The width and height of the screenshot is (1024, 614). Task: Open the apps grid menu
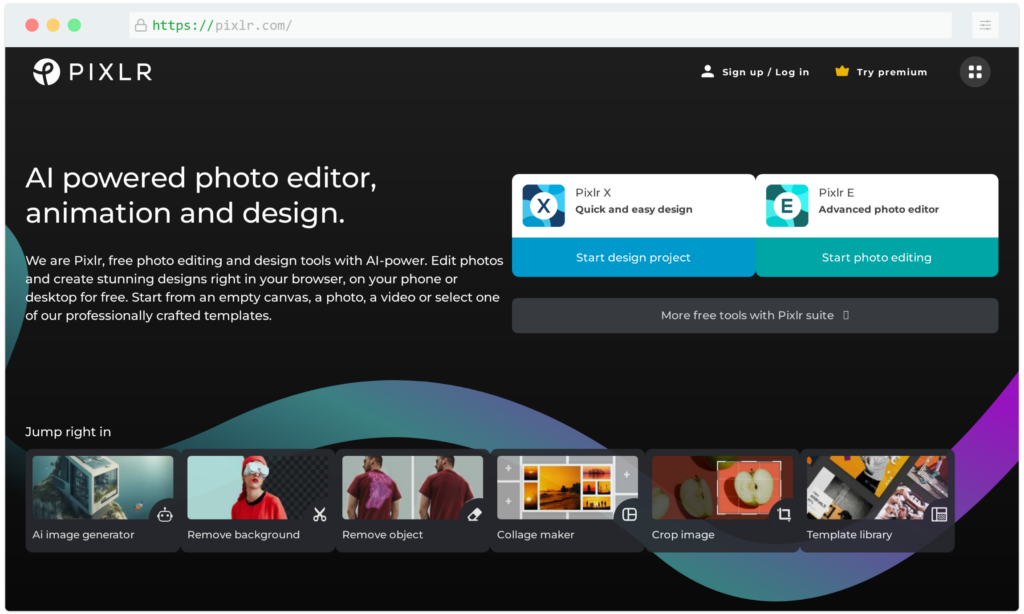(974, 72)
